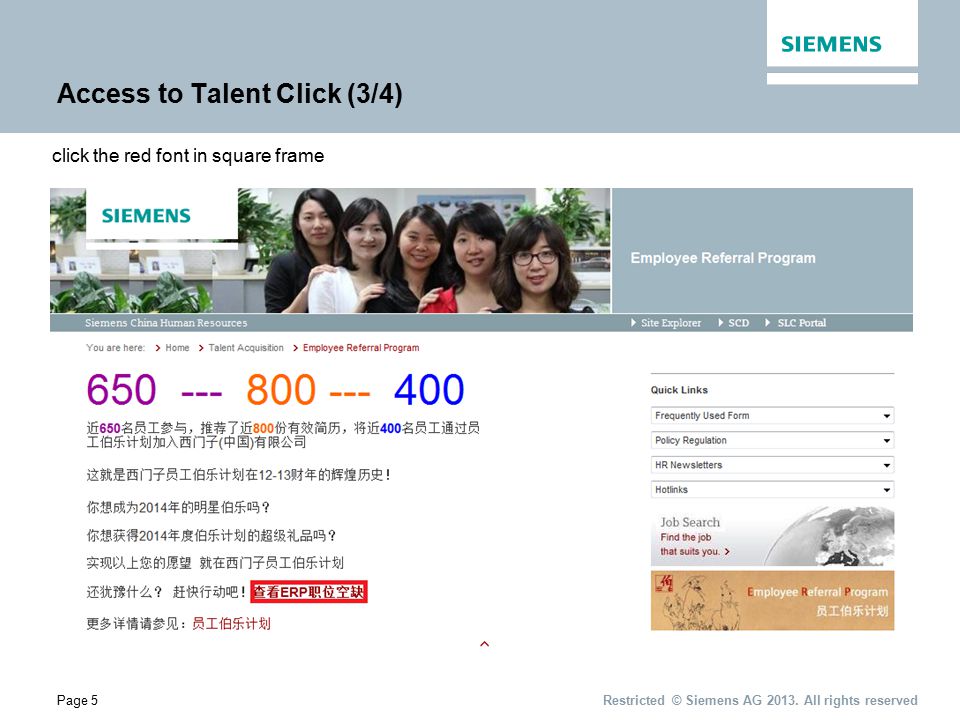Click the arrow icon before SLC Portal
Screen dimensions: 960x720
[x=768, y=323]
